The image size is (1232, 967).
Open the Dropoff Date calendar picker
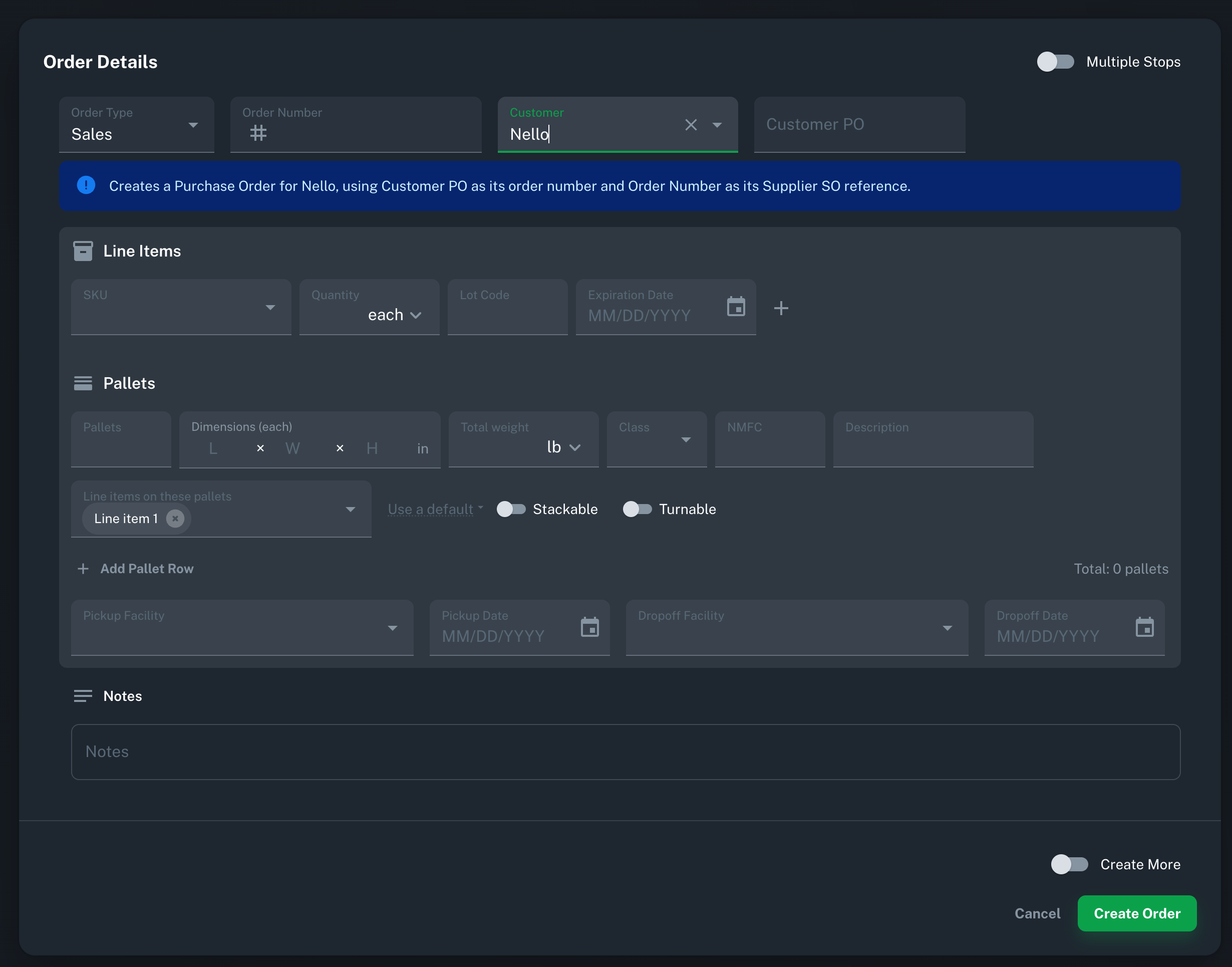point(1144,627)
